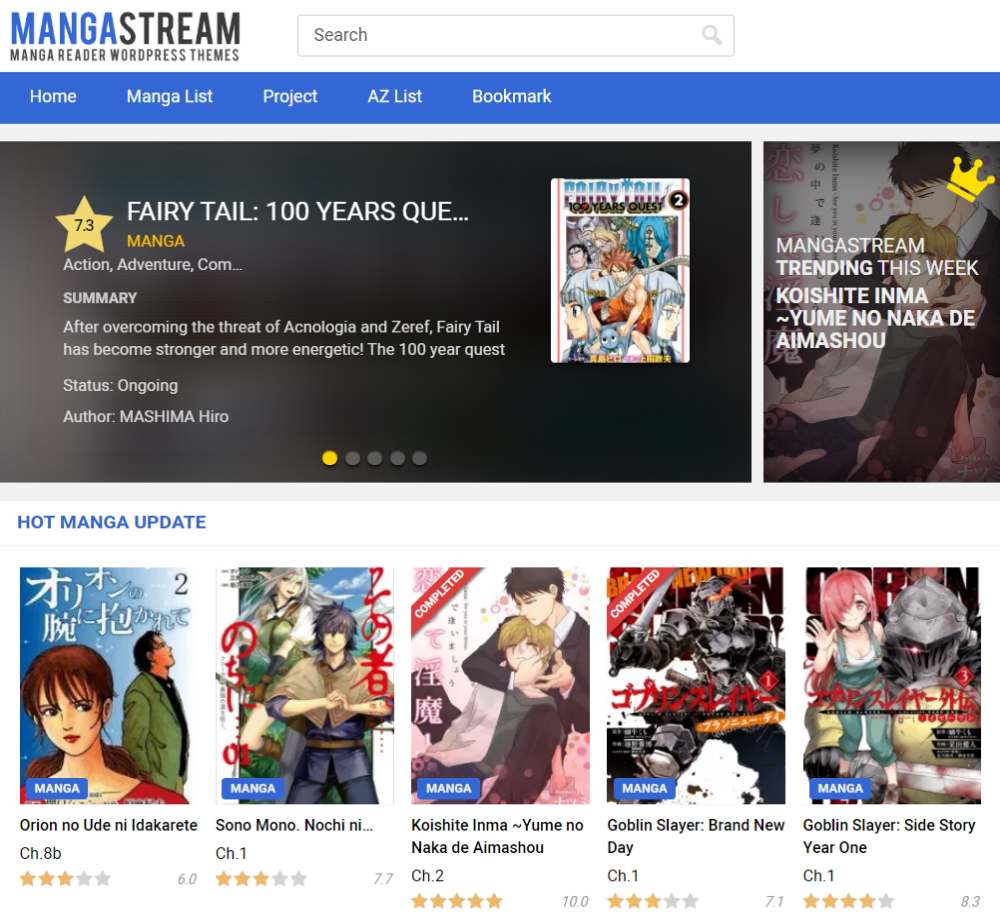Viewport: 1000px width, 923px height.
Task: Select the third carousel indicator dot
Action: coord(375,457)
